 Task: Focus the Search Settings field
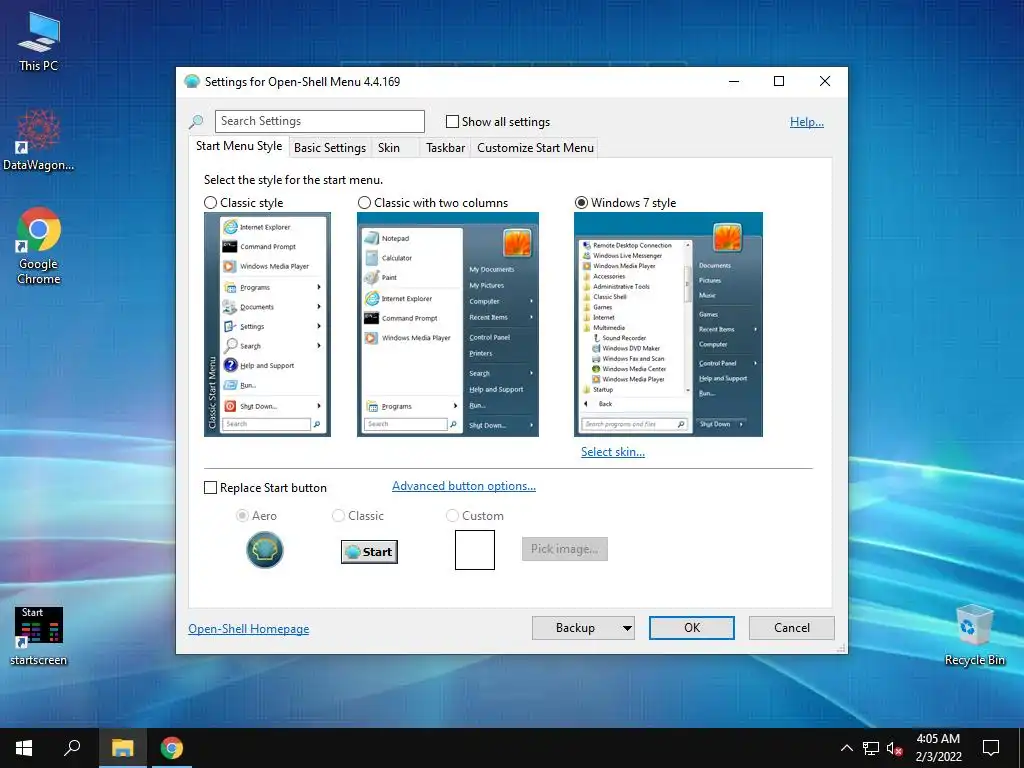pyautogui.click(x=319, y=121)
